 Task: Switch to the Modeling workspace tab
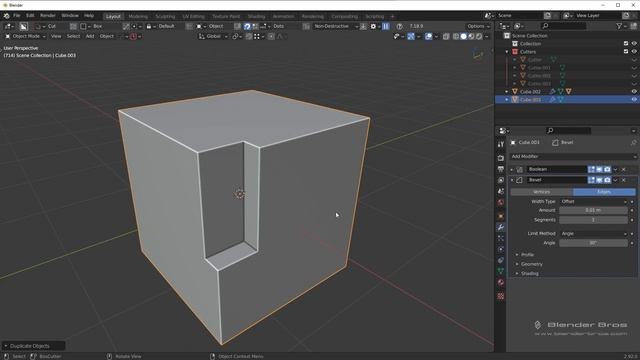pyautogui.click(x=138, y=16)
